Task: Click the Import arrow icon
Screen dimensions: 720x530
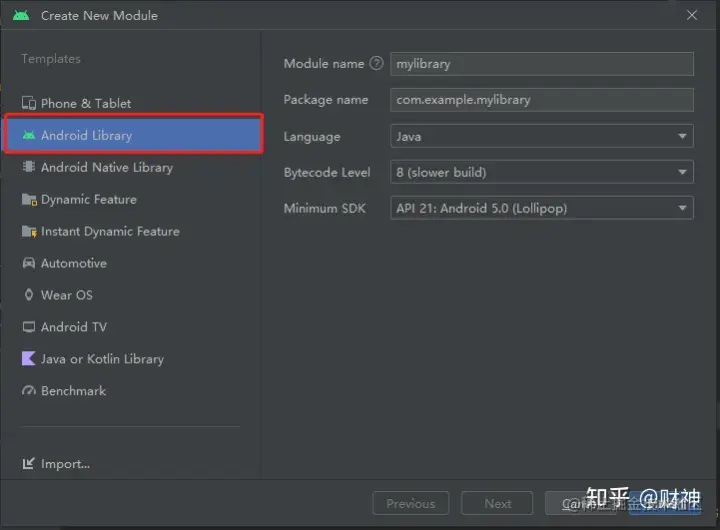Action: (x=28, y=463)
